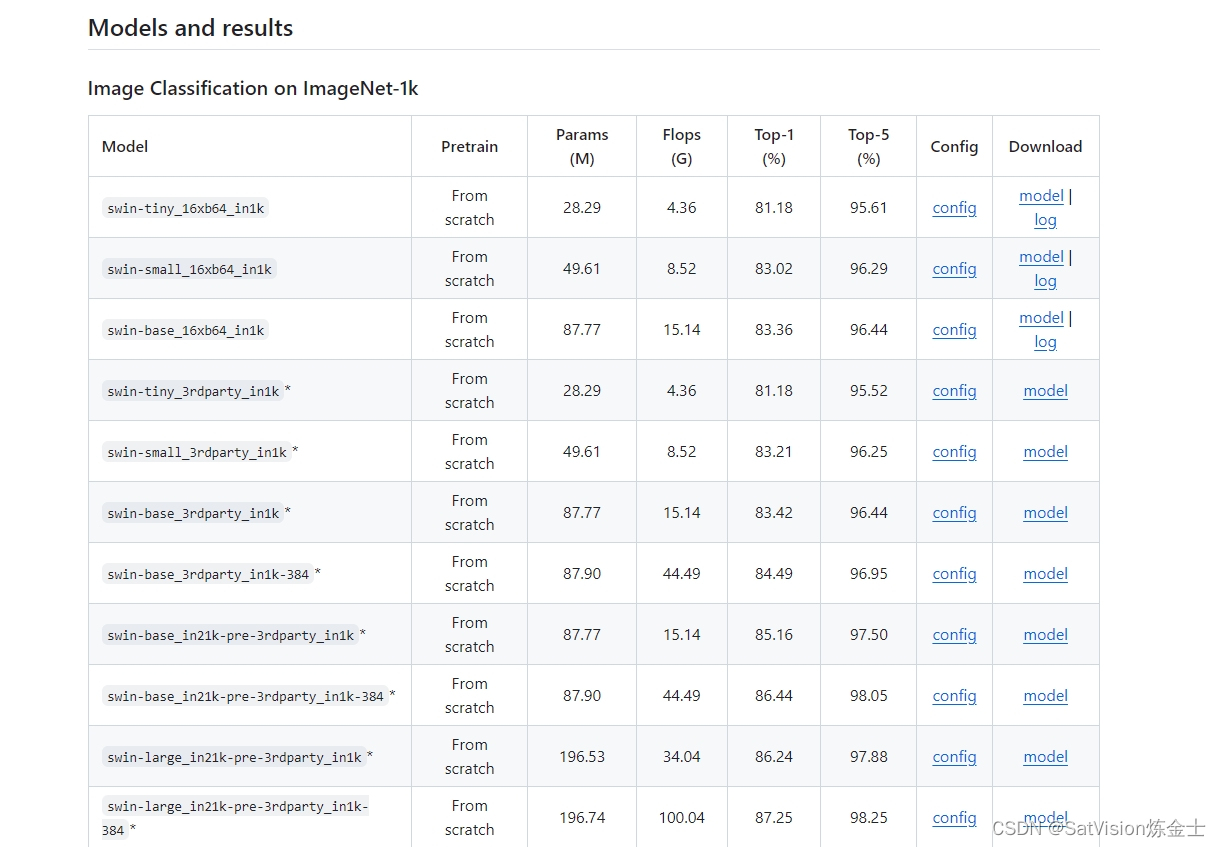Click the Flops (G) column header
This screenshot has width=1221, height=847.
click(682, 146)
